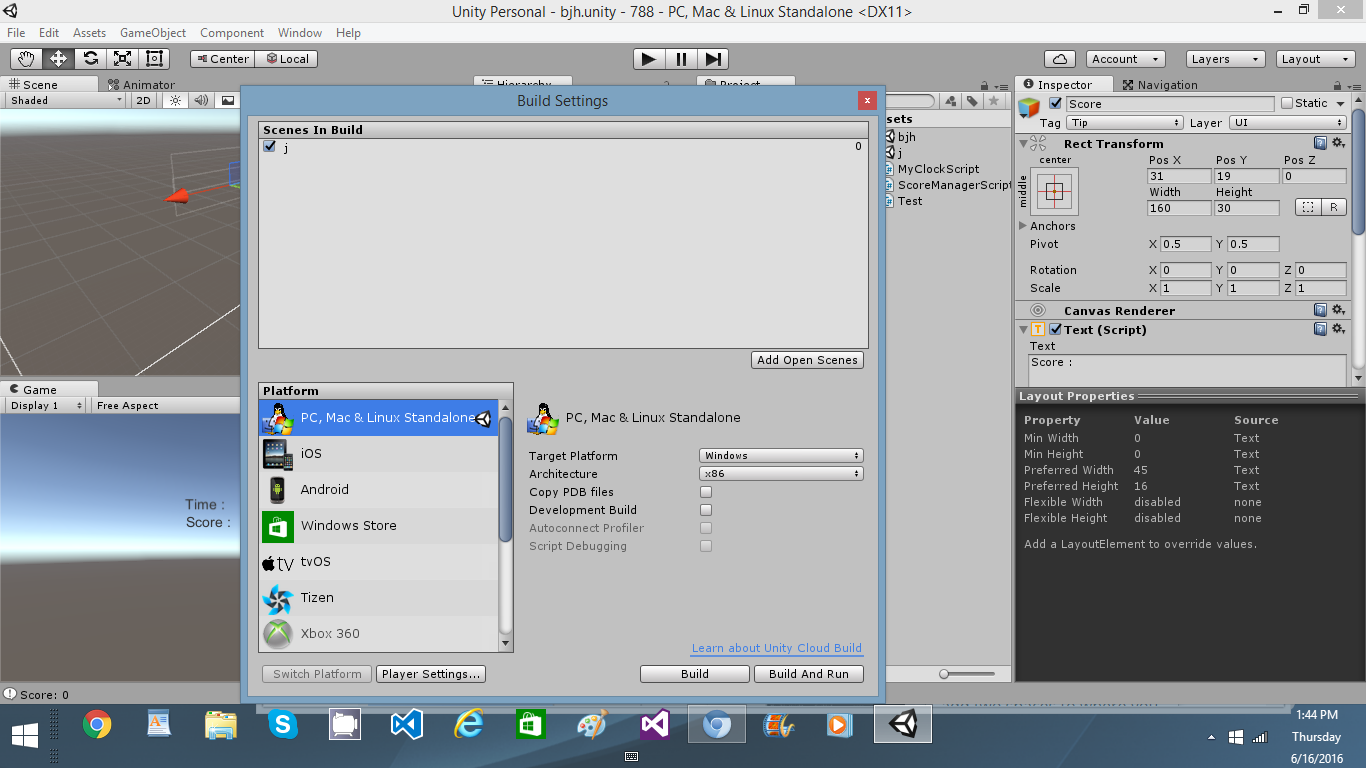Image resolution: width=1366 pixels, height=768 pixels.
Task: Uncheck scene j in build list
Action: 269,147
